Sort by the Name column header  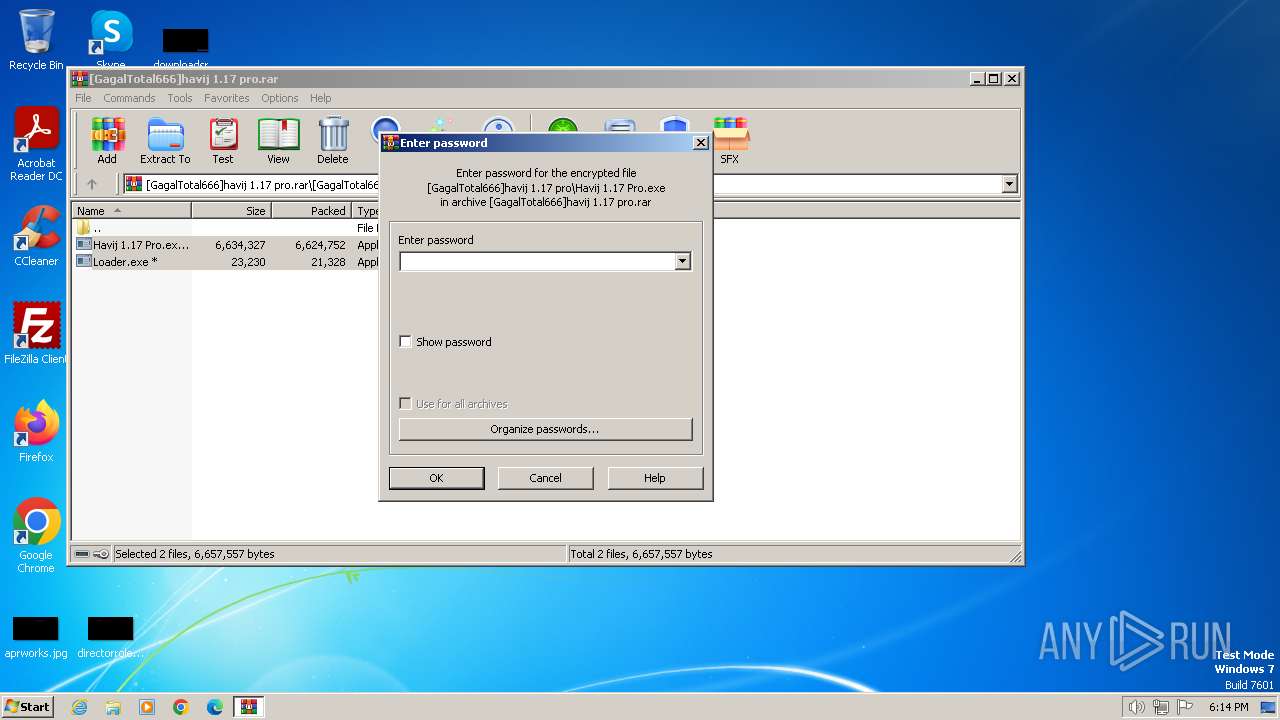(133, 211)
